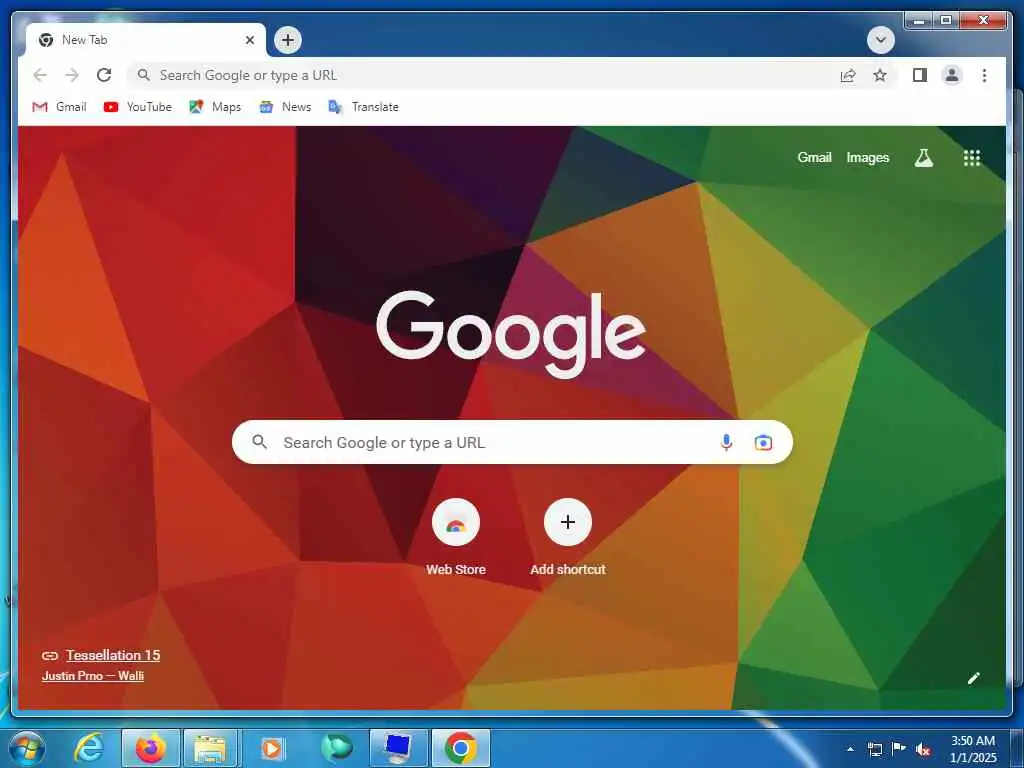
Task: Click the network tray icon
Action: (874, 749)
